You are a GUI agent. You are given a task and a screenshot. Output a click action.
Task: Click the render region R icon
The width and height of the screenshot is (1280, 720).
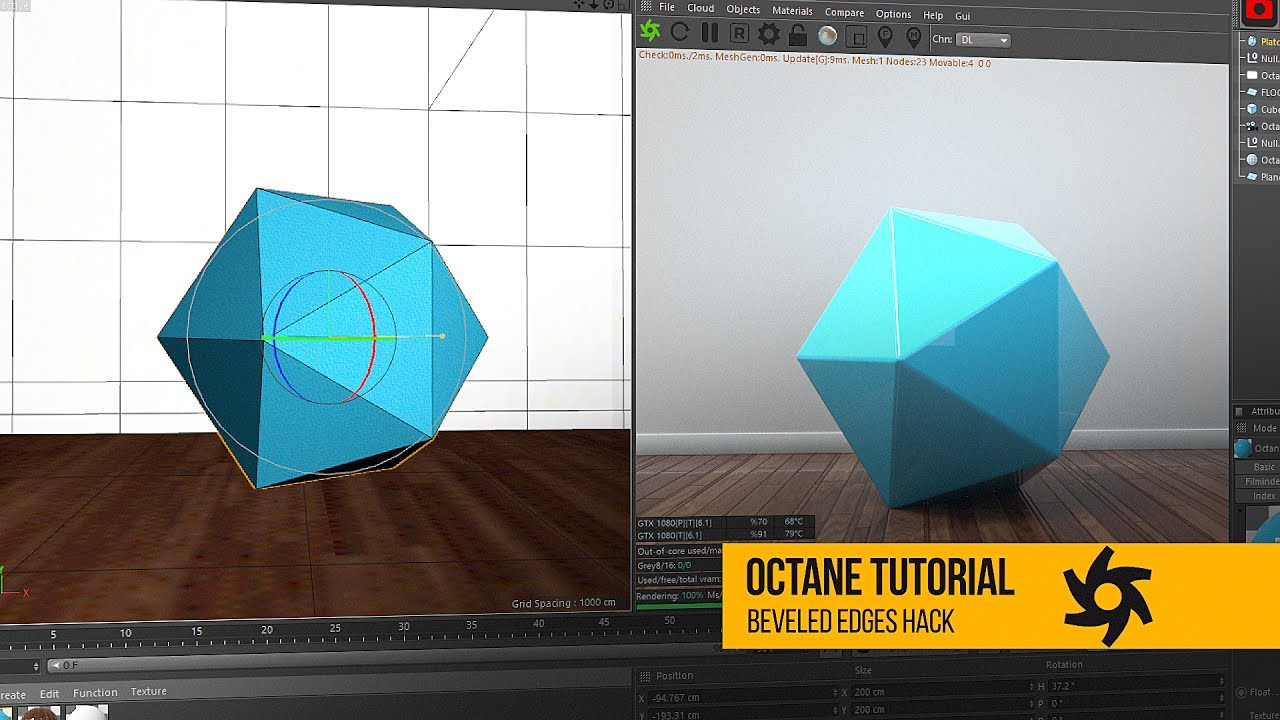click(x=740, y=35)
